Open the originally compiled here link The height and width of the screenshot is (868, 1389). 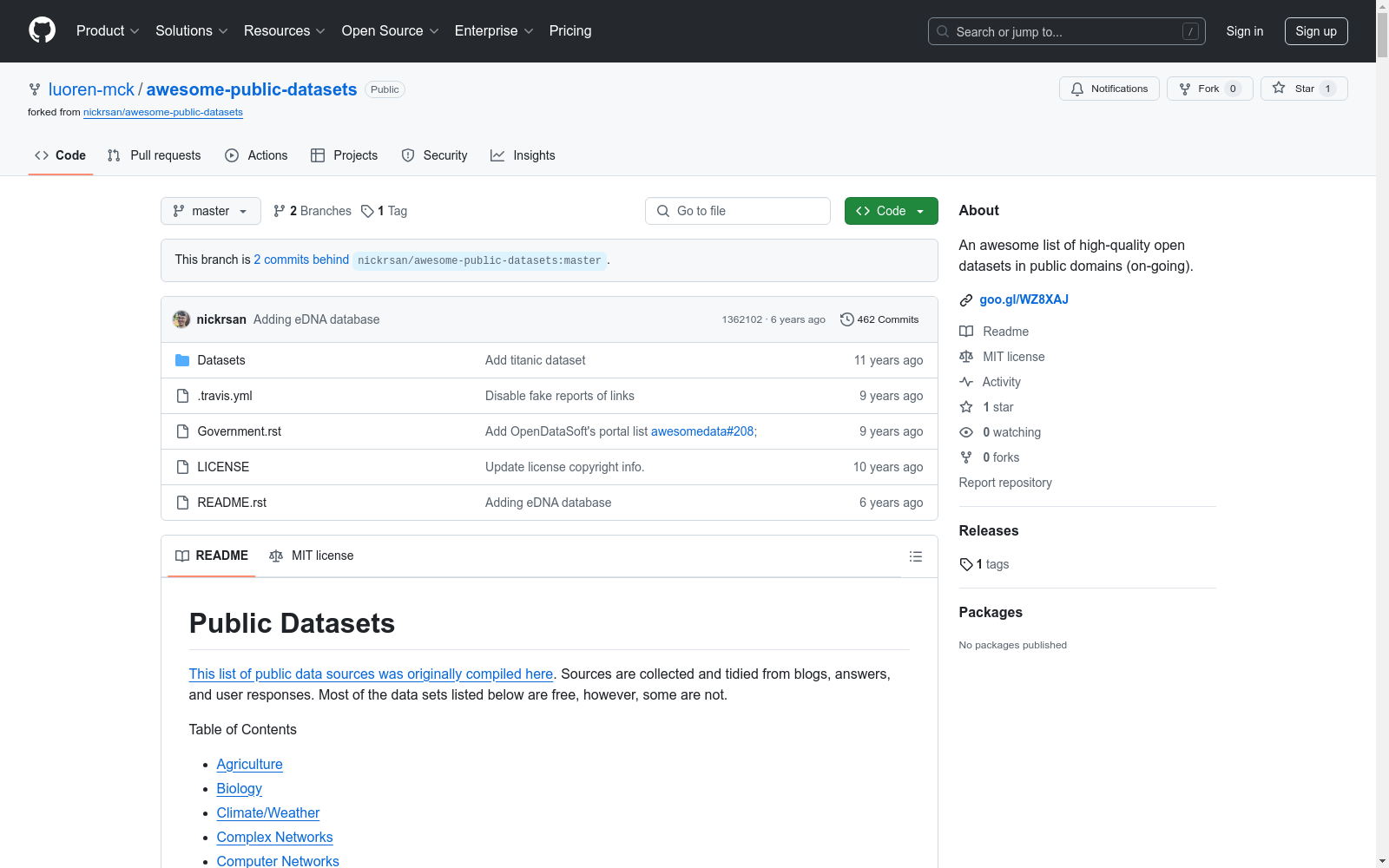tap(371, 674)
